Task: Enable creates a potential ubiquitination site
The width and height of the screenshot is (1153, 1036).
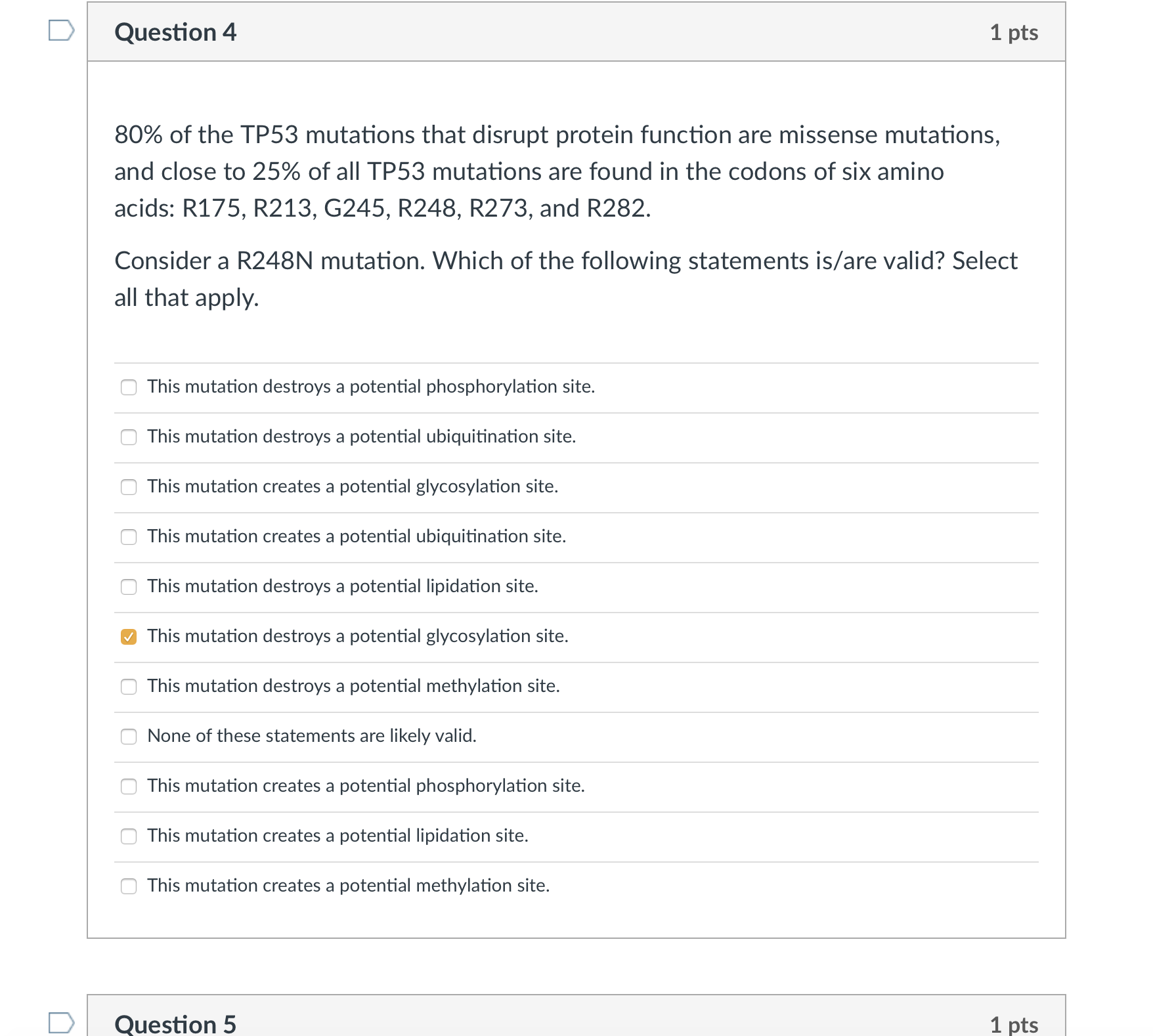Action: click(129, 537)
